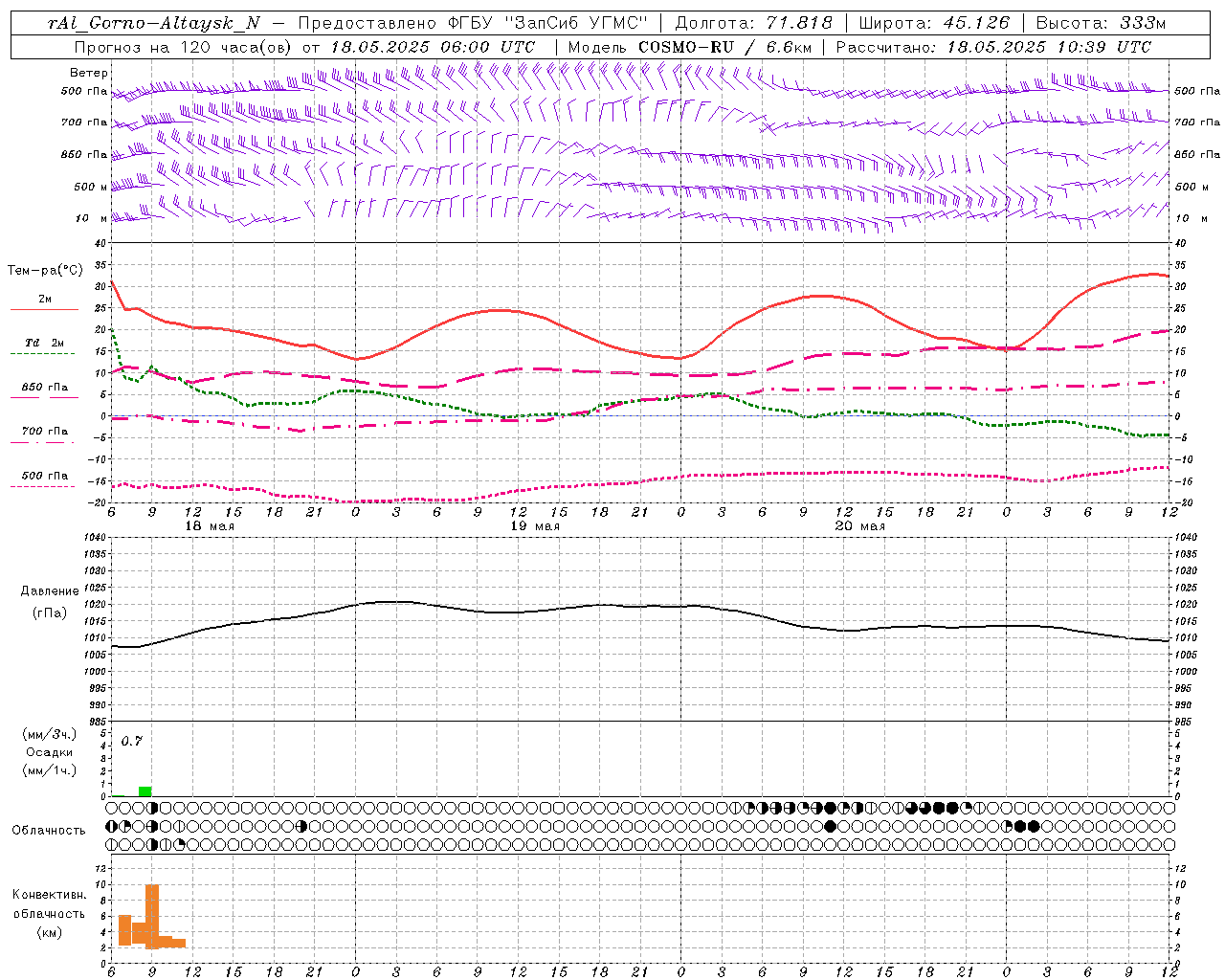Click the Облачность cloudiness label
1225x980 pixels.
[49, 831]
